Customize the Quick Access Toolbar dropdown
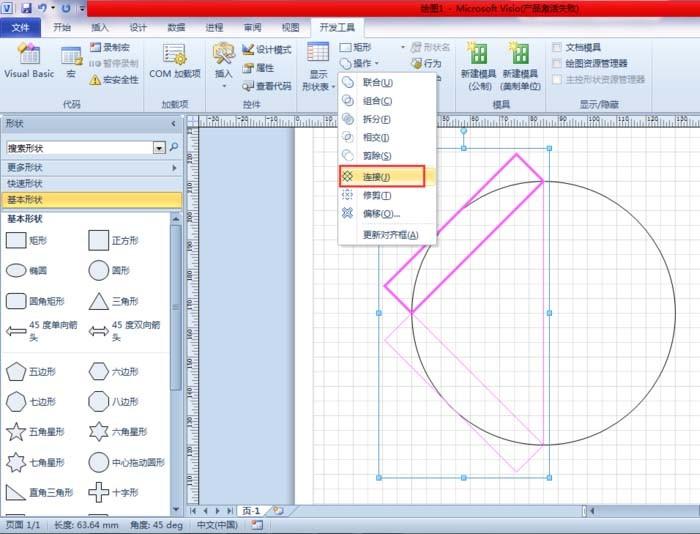This screenshot has width=700, height=534. coord(83,8)
